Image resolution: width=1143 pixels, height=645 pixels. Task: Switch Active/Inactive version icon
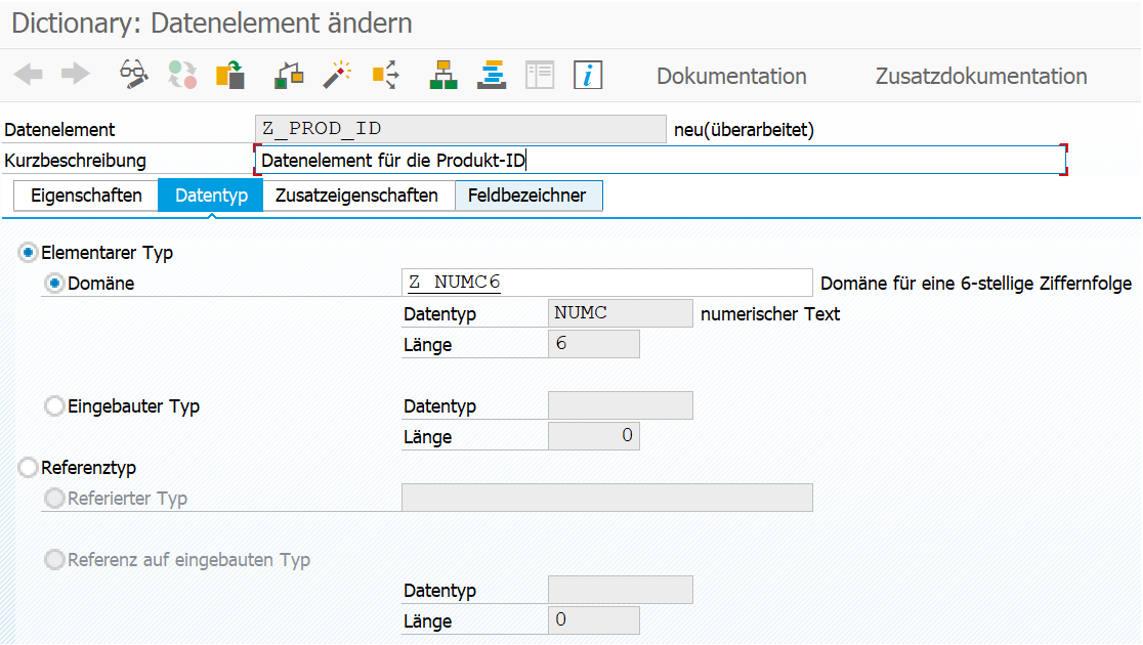tap(182, 74)
